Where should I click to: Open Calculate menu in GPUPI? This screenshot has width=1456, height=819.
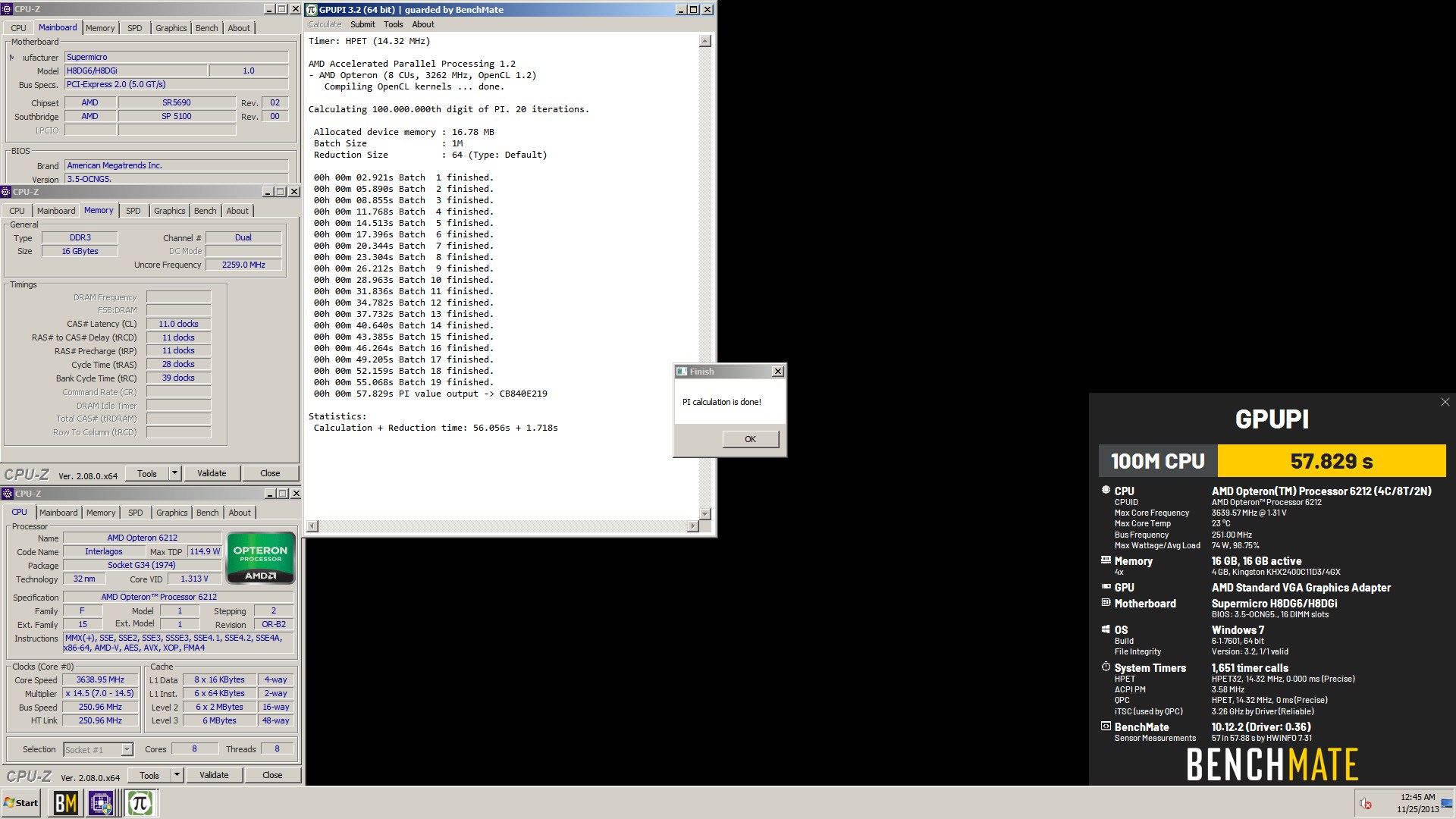(325, 24)
